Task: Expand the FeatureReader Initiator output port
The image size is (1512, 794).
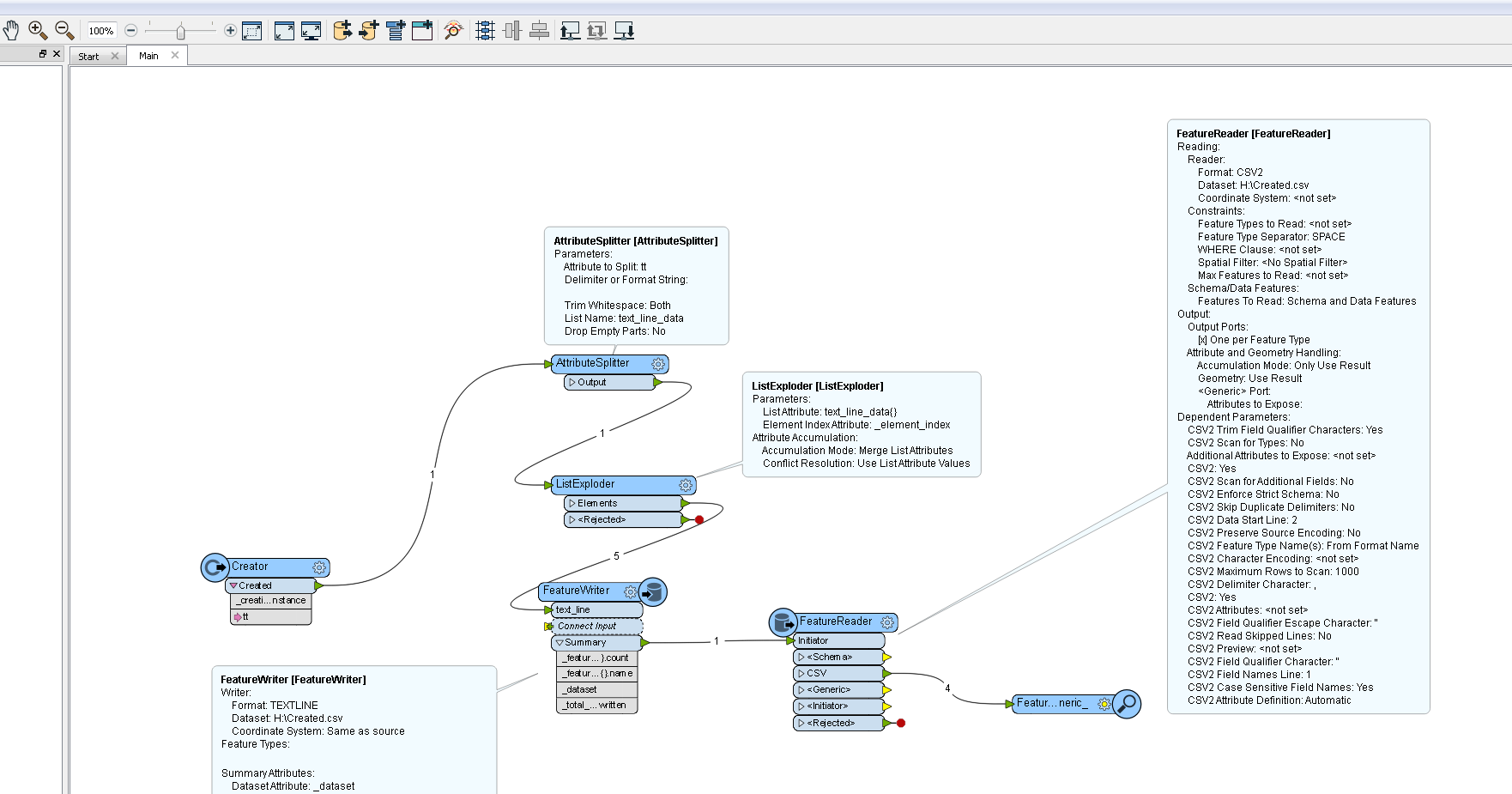Action: (801, 706)
